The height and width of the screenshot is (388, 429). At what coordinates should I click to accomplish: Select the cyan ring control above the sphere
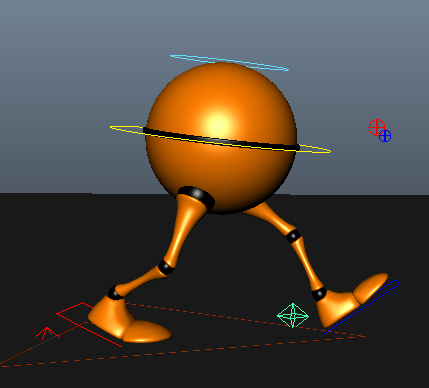pos(229,62)
